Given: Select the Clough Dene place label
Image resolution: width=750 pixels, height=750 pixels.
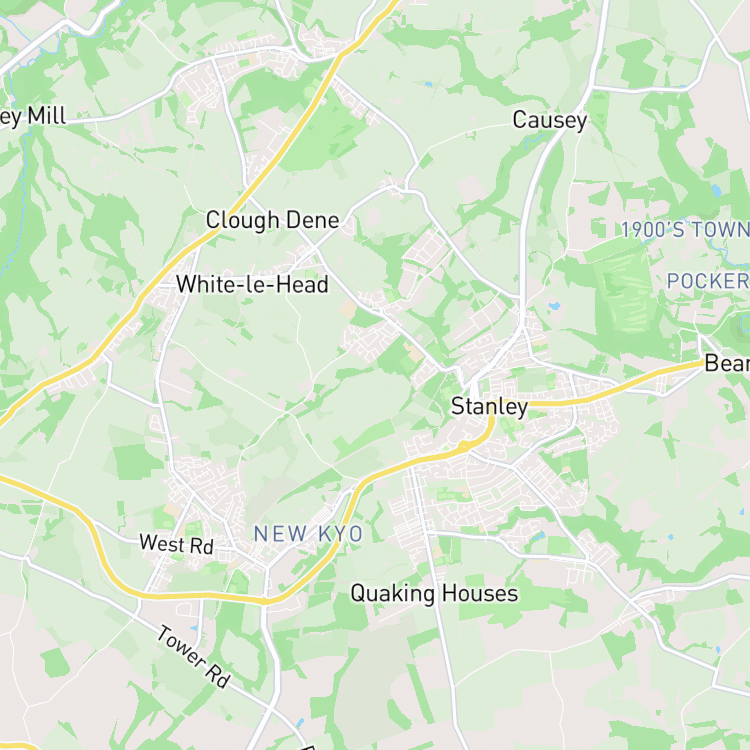Looking at the screenshot, I should (272, 220).
